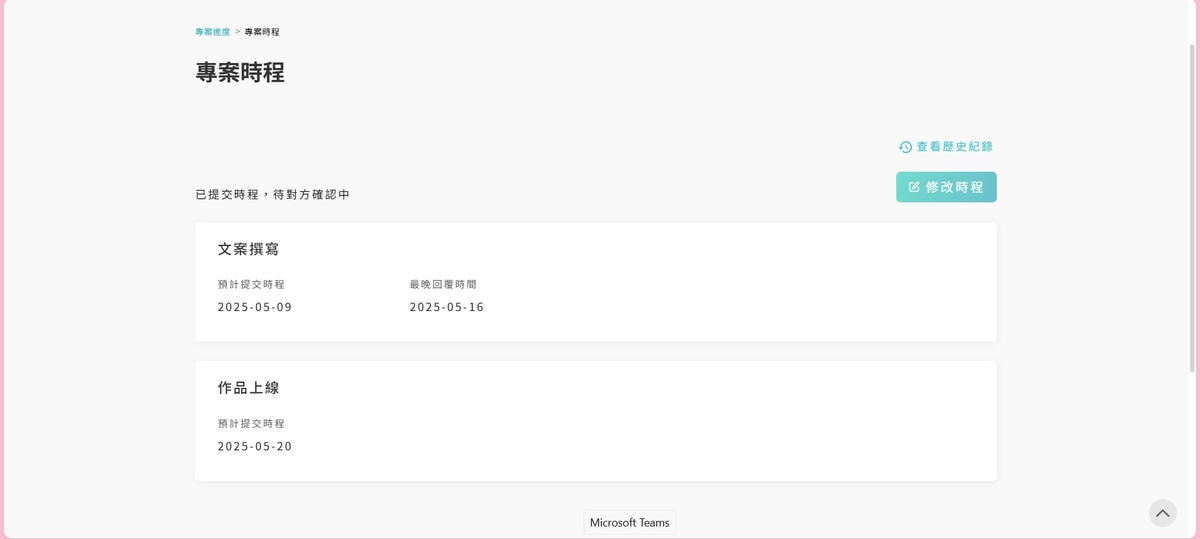Click the date 2025-05-16
The width and height of the screenshot is (1200, 539).
[x=447, y=307]
